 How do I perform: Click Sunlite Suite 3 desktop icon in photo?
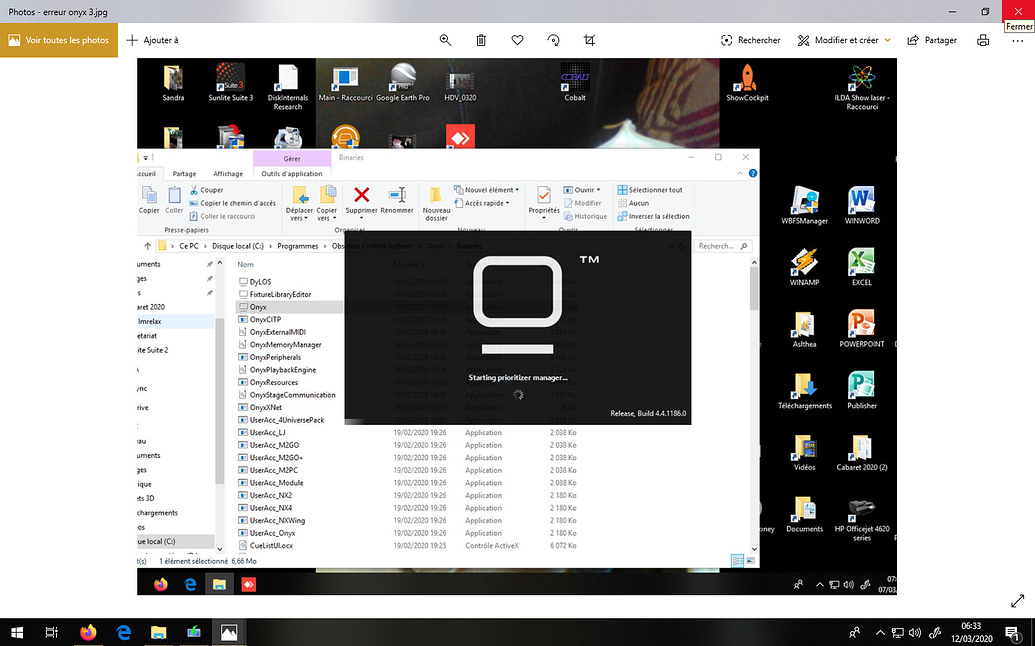coord(230,82)
